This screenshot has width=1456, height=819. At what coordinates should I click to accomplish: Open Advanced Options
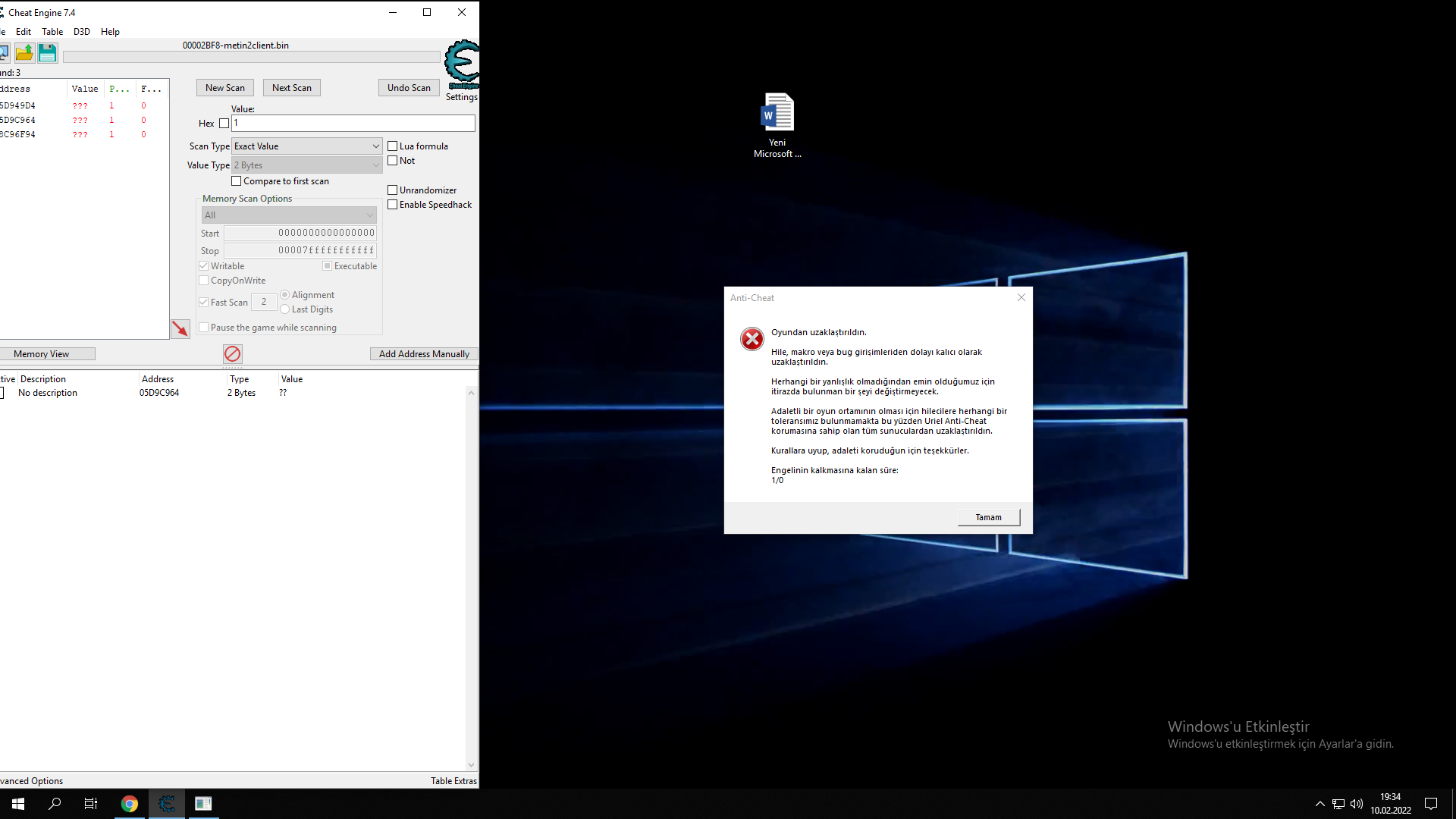point(31,781)
